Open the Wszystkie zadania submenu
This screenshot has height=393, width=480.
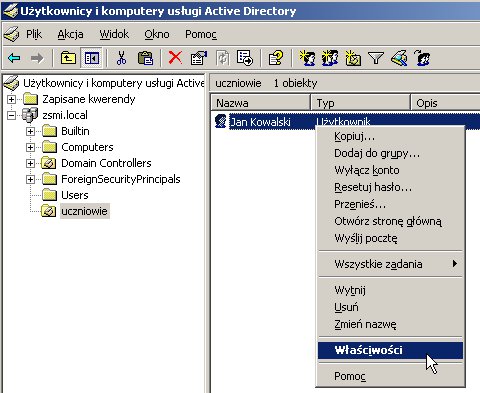[390, 264]
